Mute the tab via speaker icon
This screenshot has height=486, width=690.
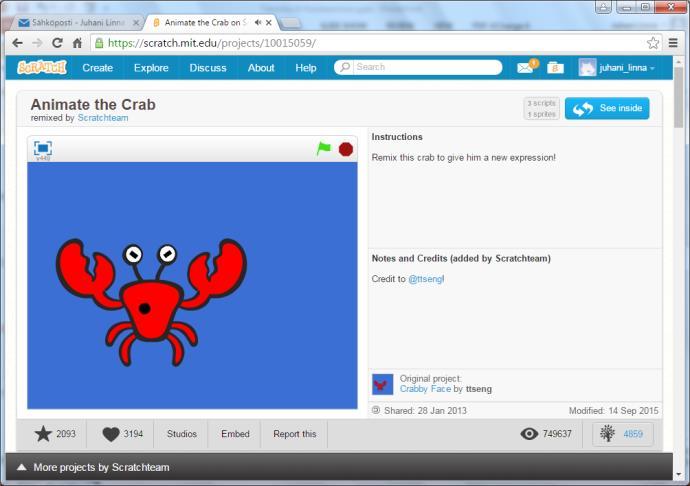[x=258, y=22]
